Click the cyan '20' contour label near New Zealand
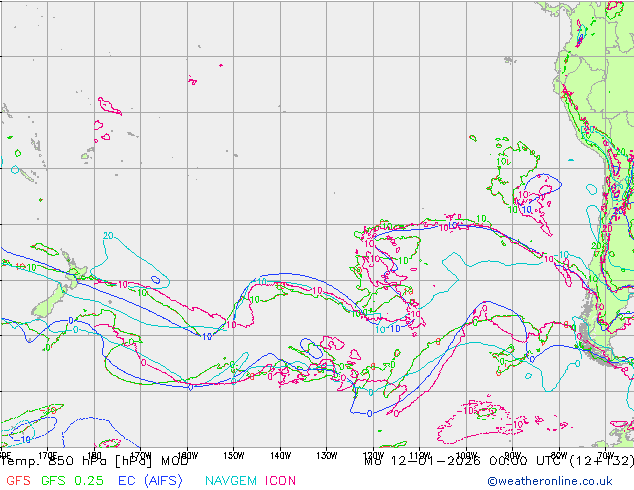Screen dimensions: 634x490 coord(108,236)
